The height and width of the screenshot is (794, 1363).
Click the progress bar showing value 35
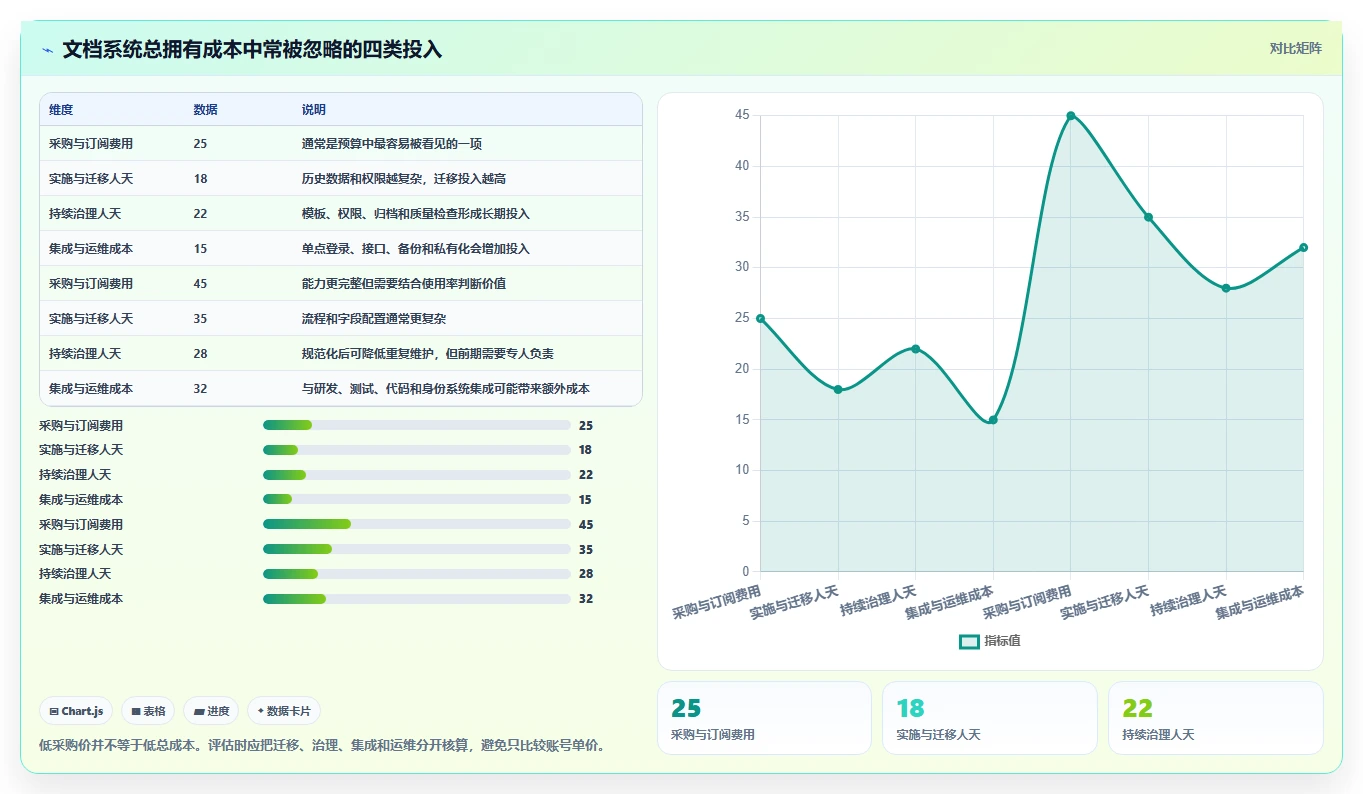pyautogui.click(x=416, y=549)
